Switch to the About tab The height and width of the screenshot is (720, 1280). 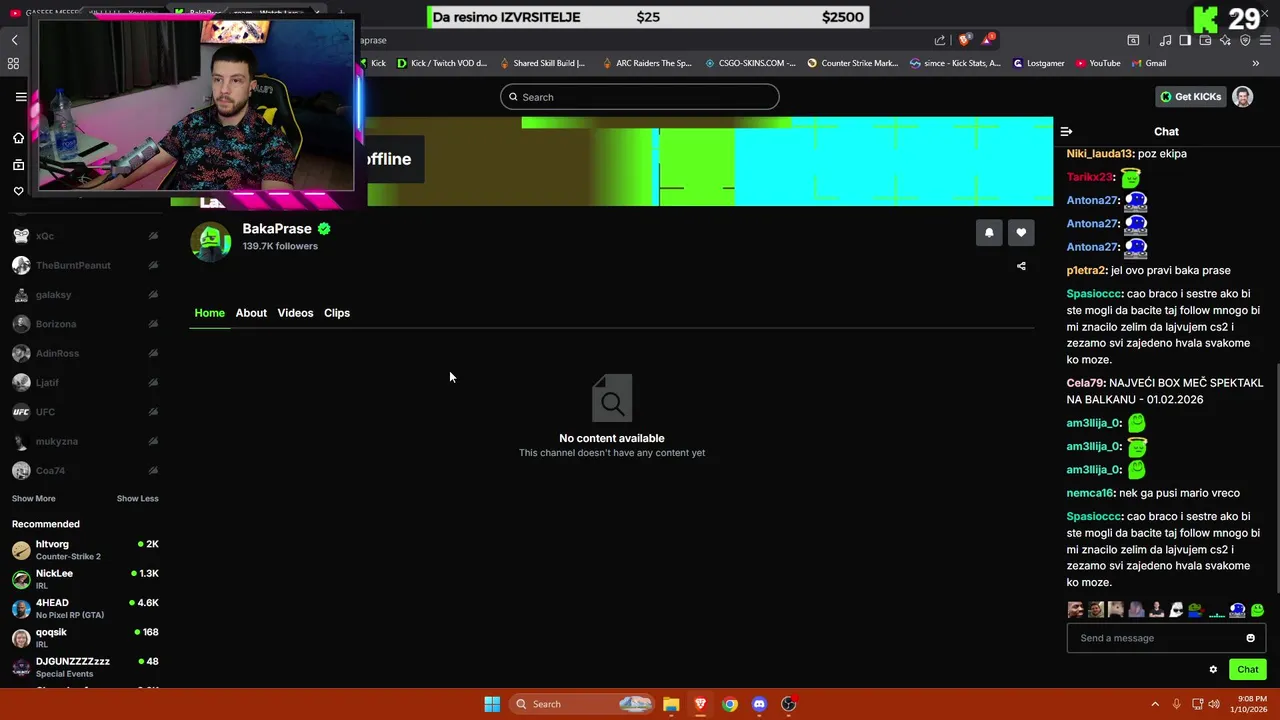click(251, 313)
